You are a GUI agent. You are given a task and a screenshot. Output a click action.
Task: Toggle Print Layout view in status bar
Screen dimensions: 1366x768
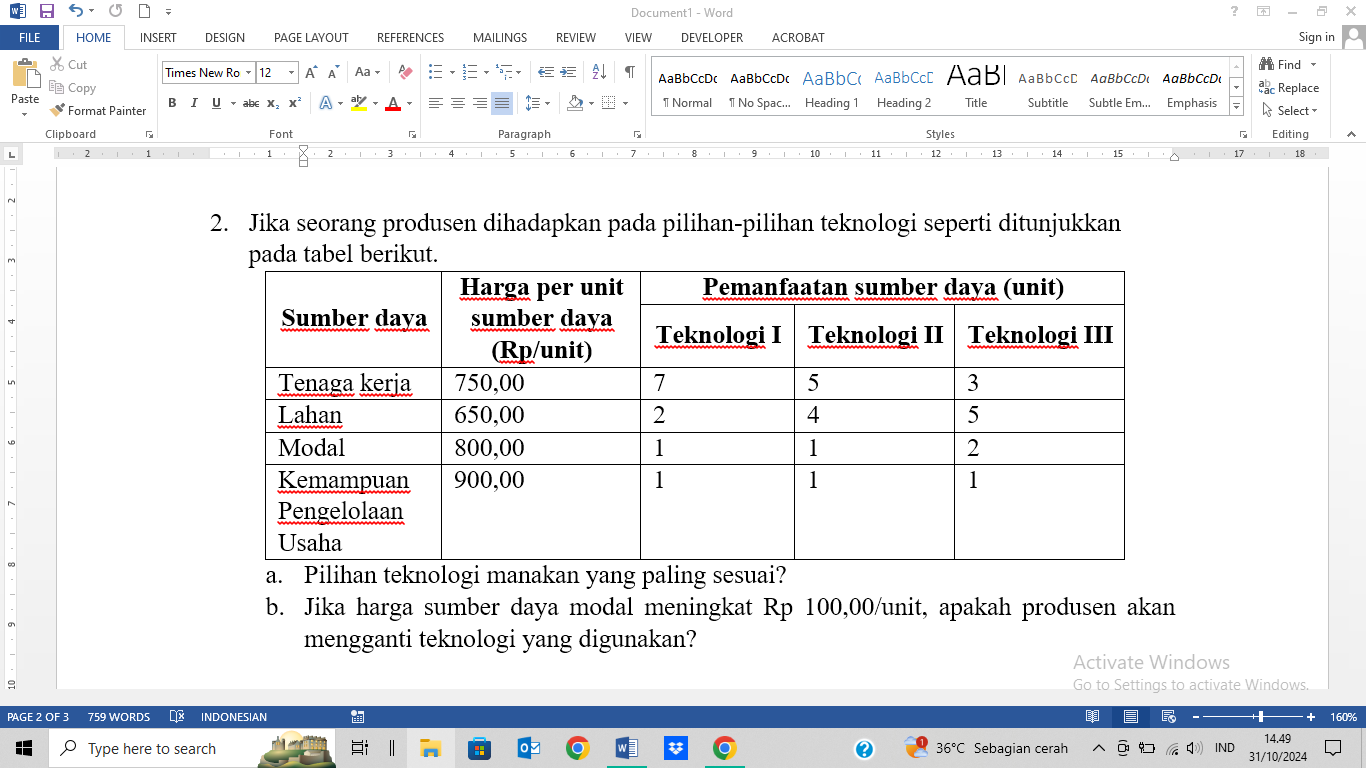point(1130,717)
